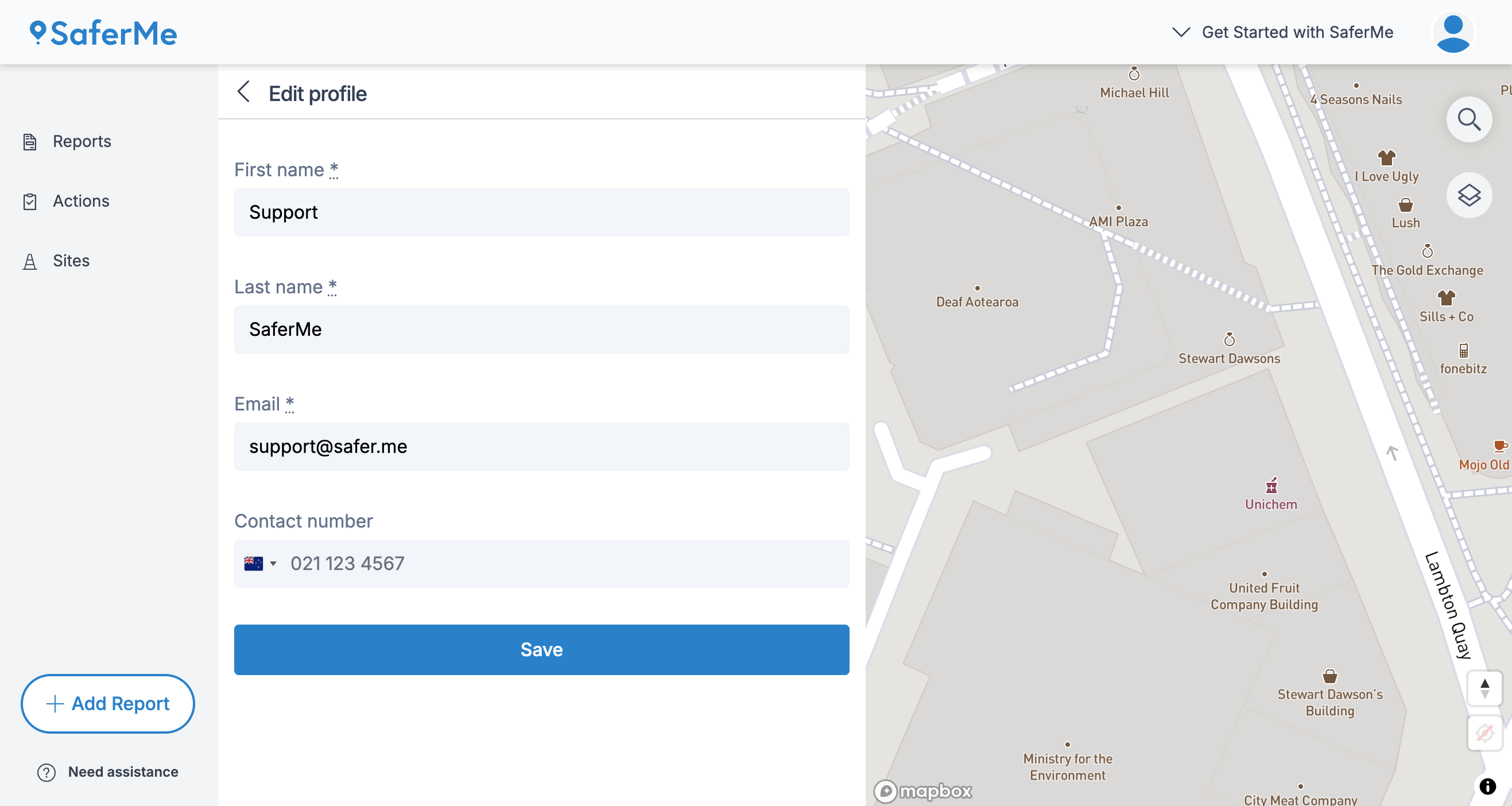Select the Actions clipboard icon in sidebar

[x=30, y=201]
